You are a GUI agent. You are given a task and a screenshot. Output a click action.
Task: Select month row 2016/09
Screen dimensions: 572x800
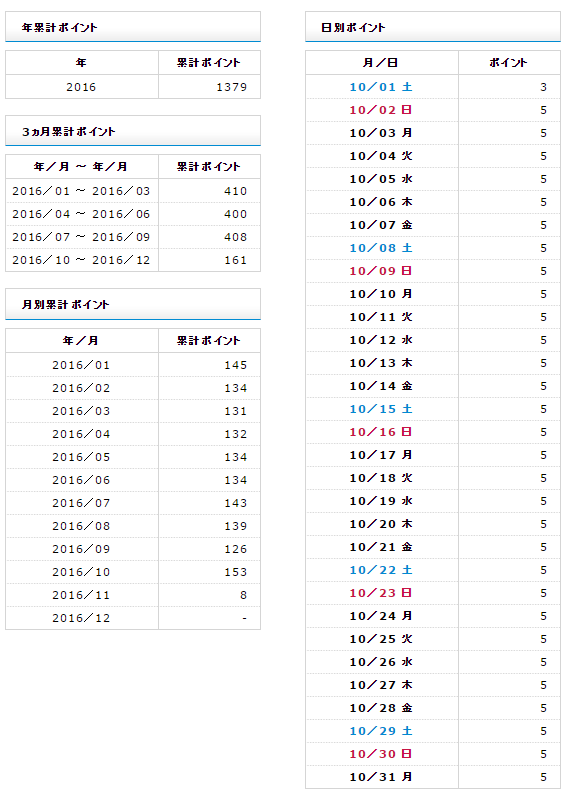pos(133,548)
